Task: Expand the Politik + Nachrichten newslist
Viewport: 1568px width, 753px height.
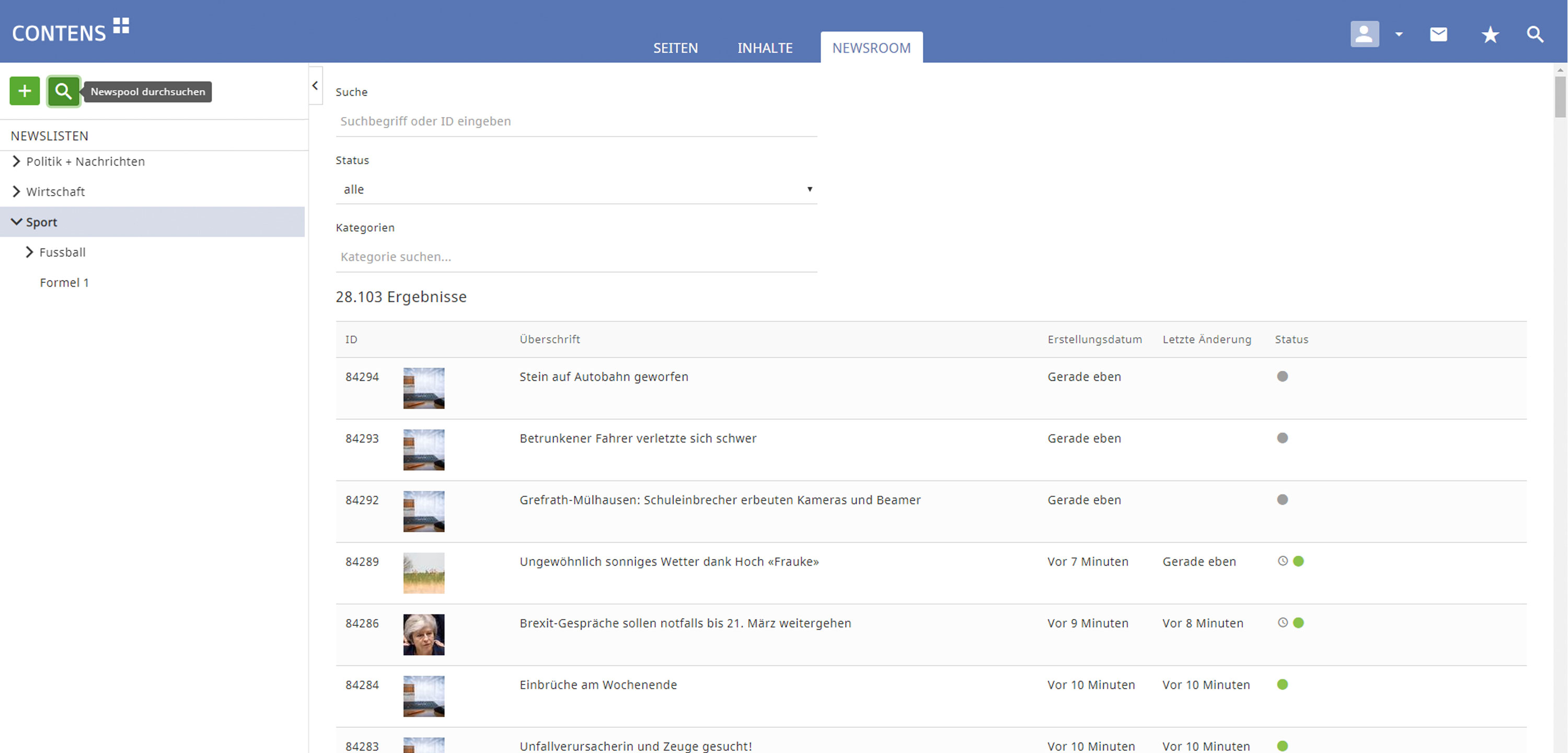Action: [16, 162]
